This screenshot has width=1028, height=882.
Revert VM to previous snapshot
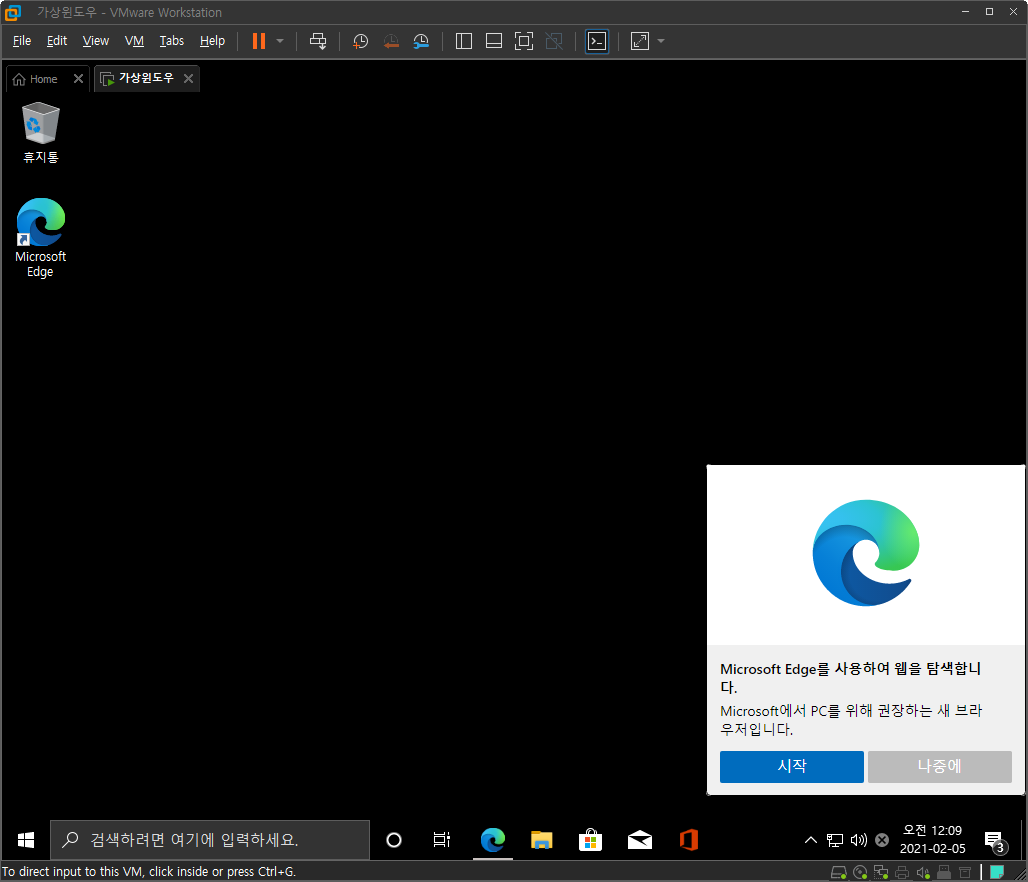391,41
